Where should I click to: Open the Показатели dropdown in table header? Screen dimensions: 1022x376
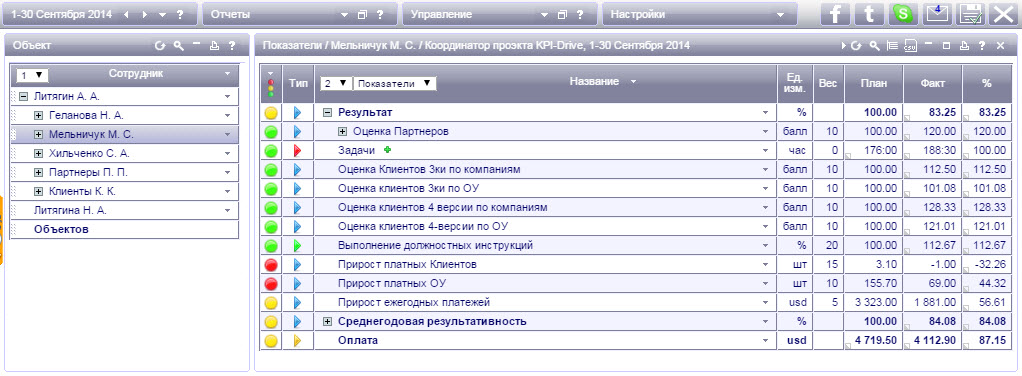tap(394, 83)
